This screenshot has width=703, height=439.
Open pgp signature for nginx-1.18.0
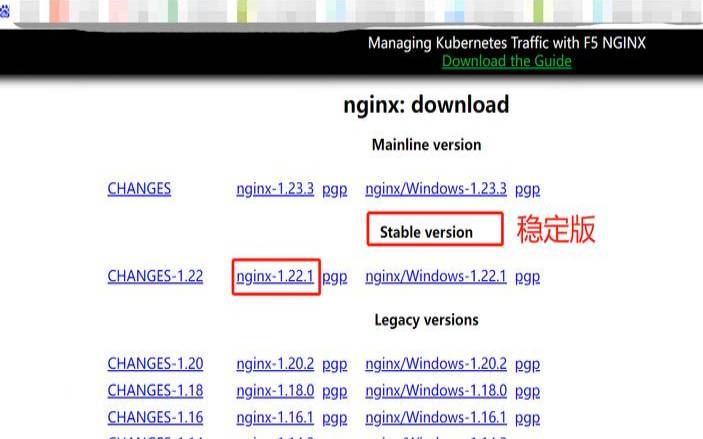[334, 391]
